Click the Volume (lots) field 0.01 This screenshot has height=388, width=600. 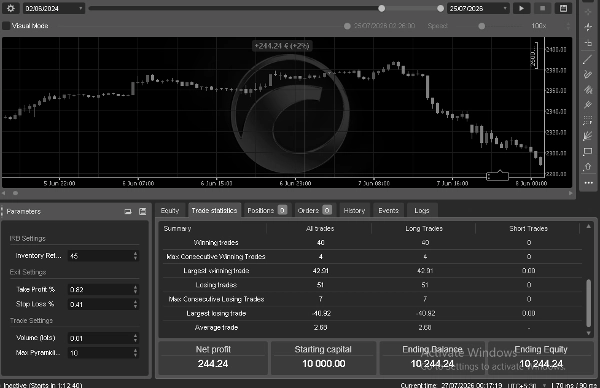(x=103, y=338)
